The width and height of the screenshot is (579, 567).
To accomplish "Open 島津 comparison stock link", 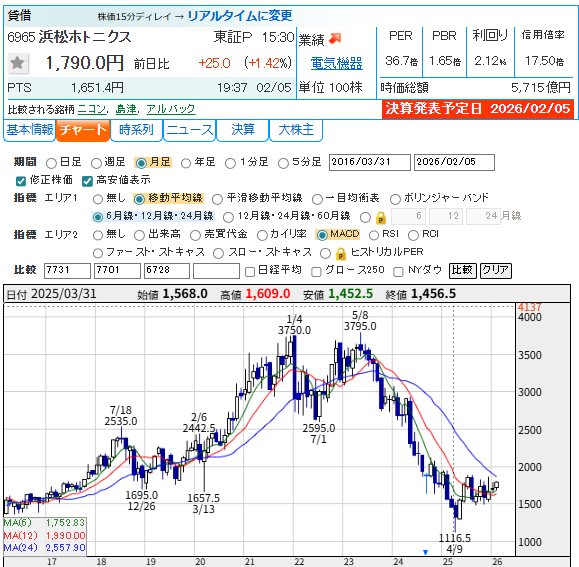I will (x=126, y=109).
